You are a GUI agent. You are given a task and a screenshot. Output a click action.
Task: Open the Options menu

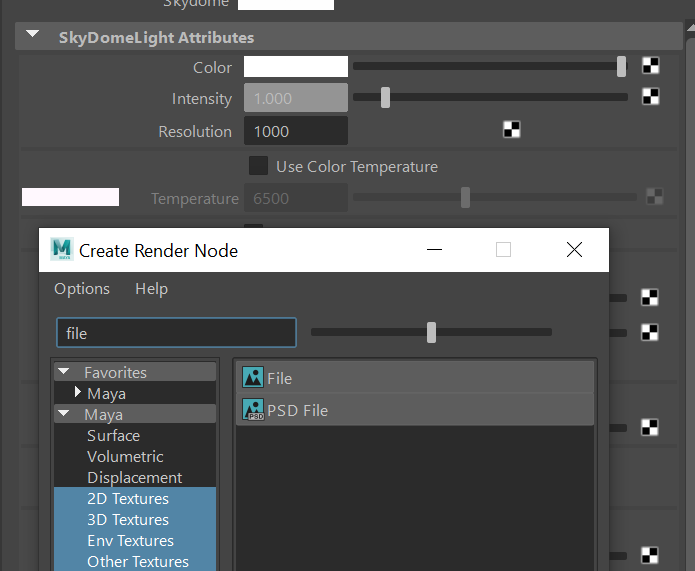point(82,289)
